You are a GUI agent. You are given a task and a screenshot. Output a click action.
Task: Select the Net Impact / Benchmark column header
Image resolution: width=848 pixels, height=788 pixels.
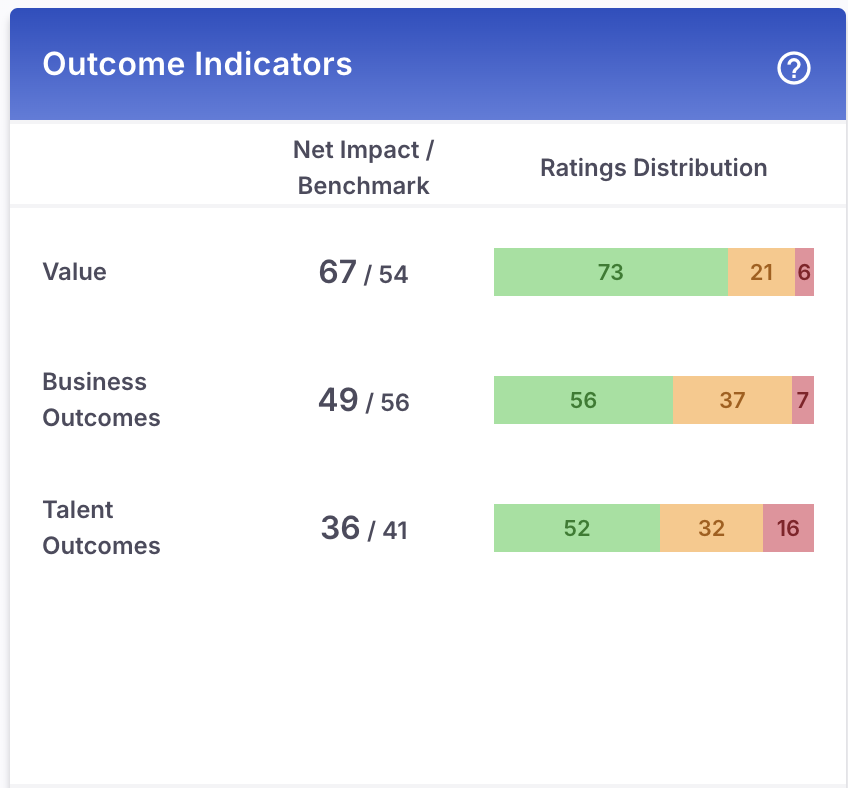pyautogui.click(x=364, y=167)
